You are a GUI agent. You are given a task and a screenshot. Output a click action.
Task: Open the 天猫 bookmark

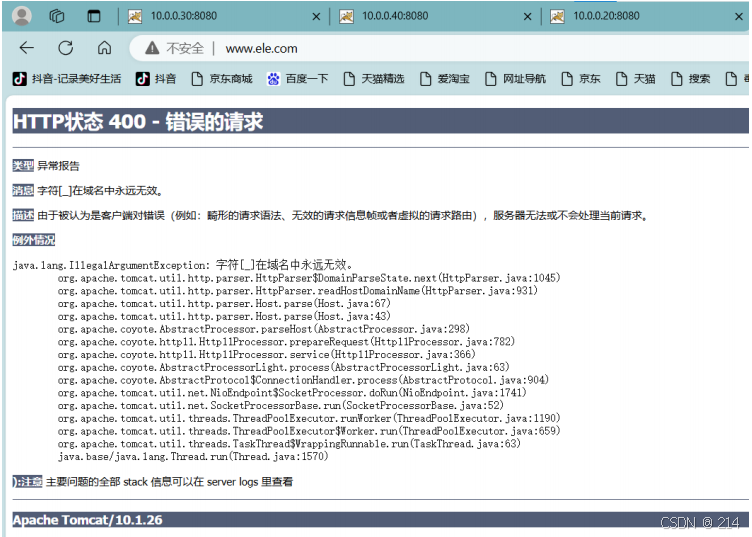[635, 79]
